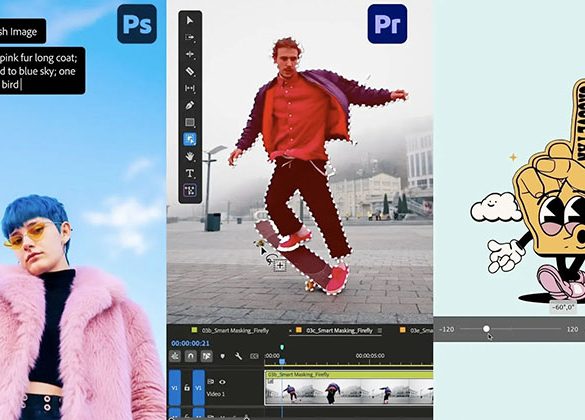Click the Video 1 track name

(x=216, y=394)
